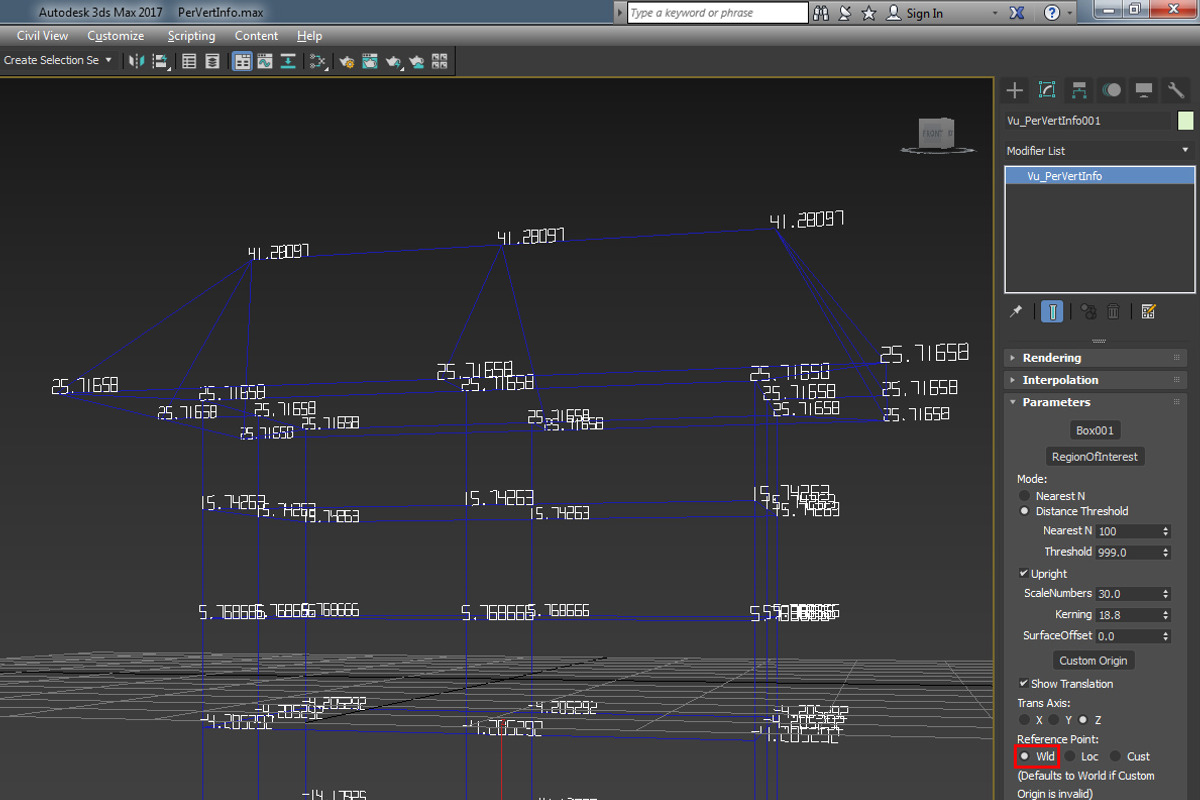
Task: Open Schematic View icon
Action: coord(288,61)
